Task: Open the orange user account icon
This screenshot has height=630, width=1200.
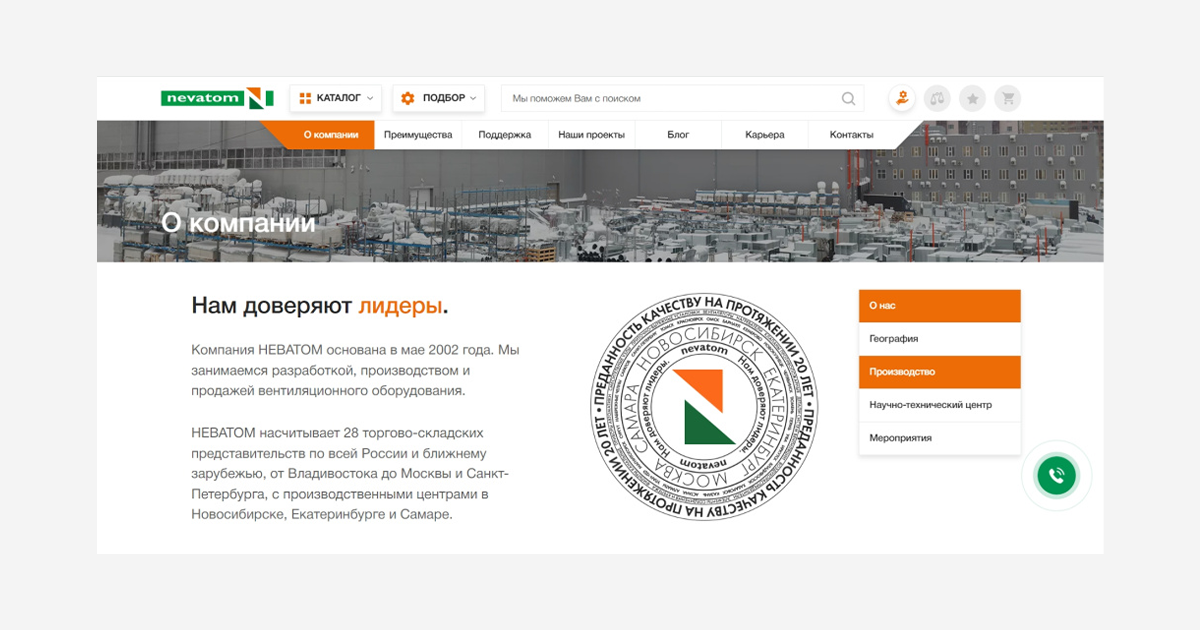Action: (x=902, y=98)
